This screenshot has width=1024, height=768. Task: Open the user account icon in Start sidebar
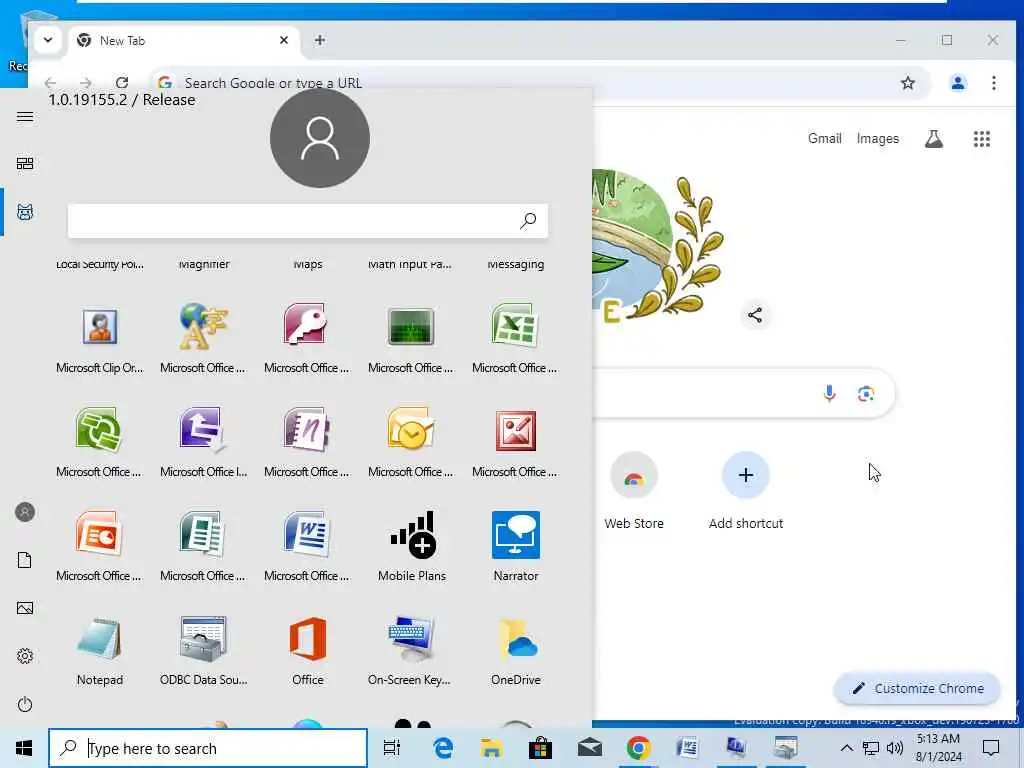pyautogui.click(x=25, y=512)
